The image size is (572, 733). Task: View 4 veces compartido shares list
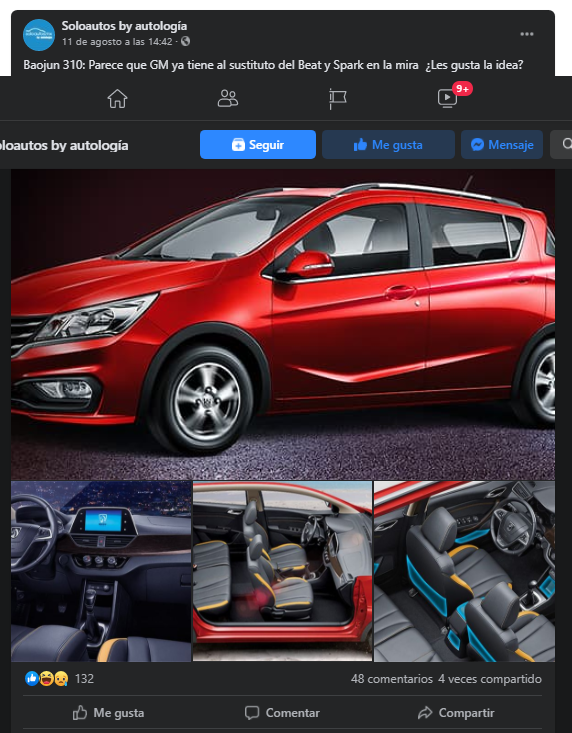coord(490,679)
